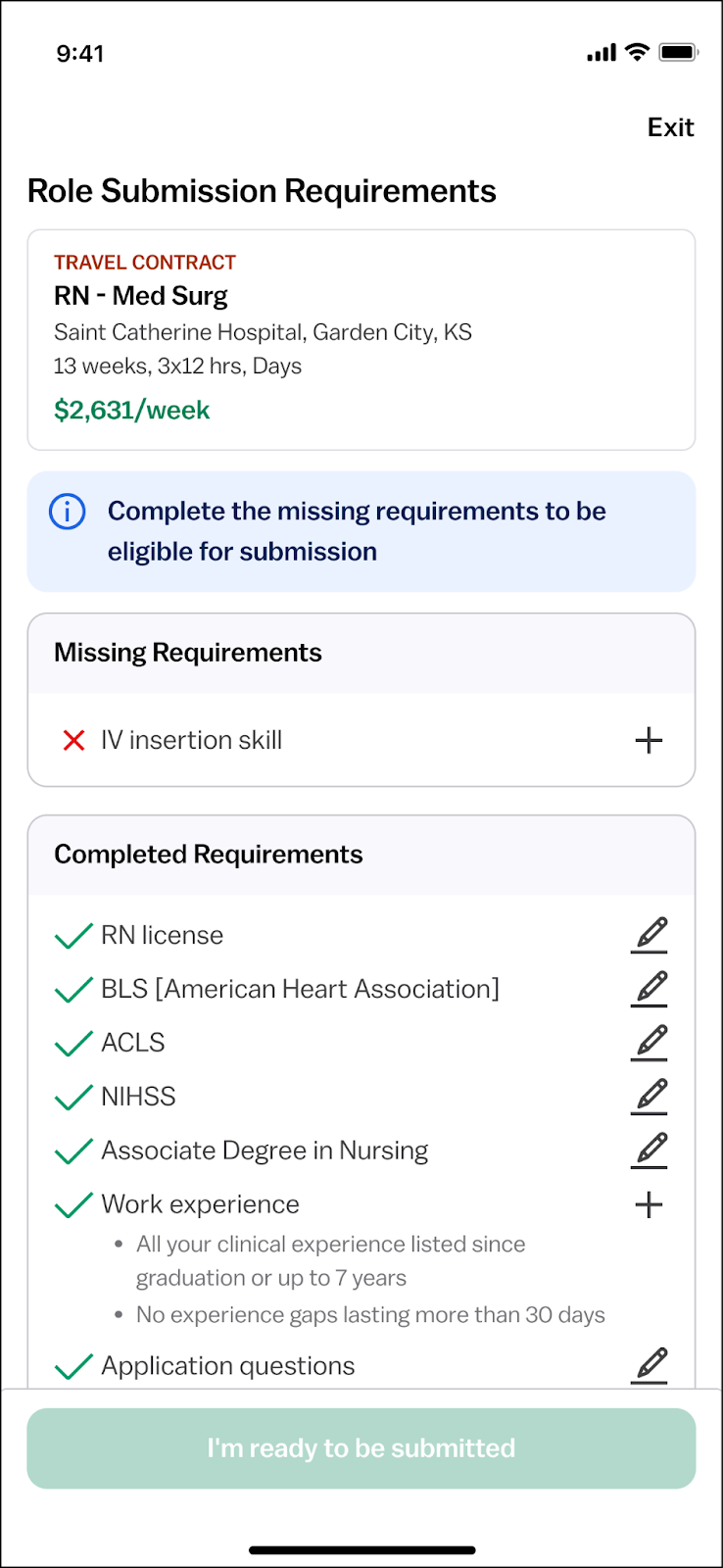The width and height of the screenshot is (723, 1568).
Task: Edit the ACLS certification entry
Action: [650, 1043]
